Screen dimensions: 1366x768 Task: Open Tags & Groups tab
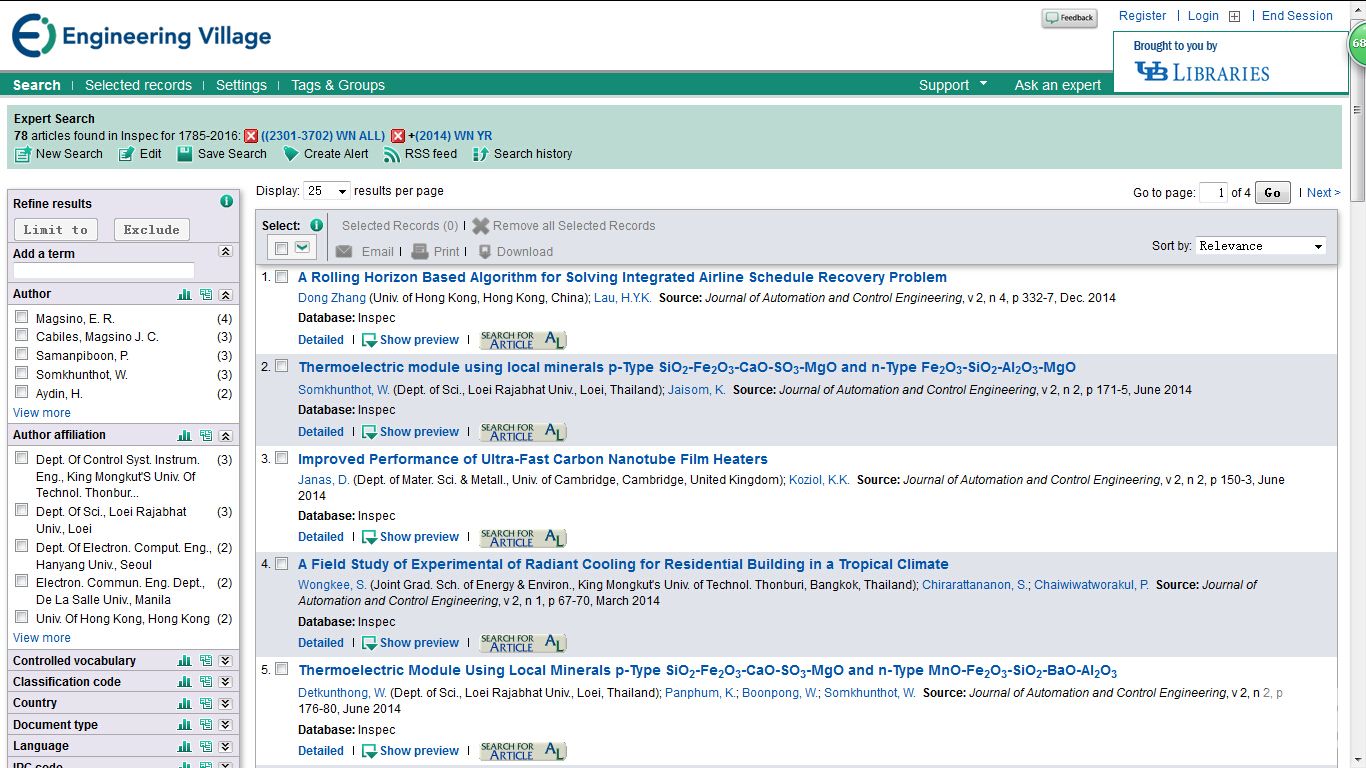pos(338,85)
